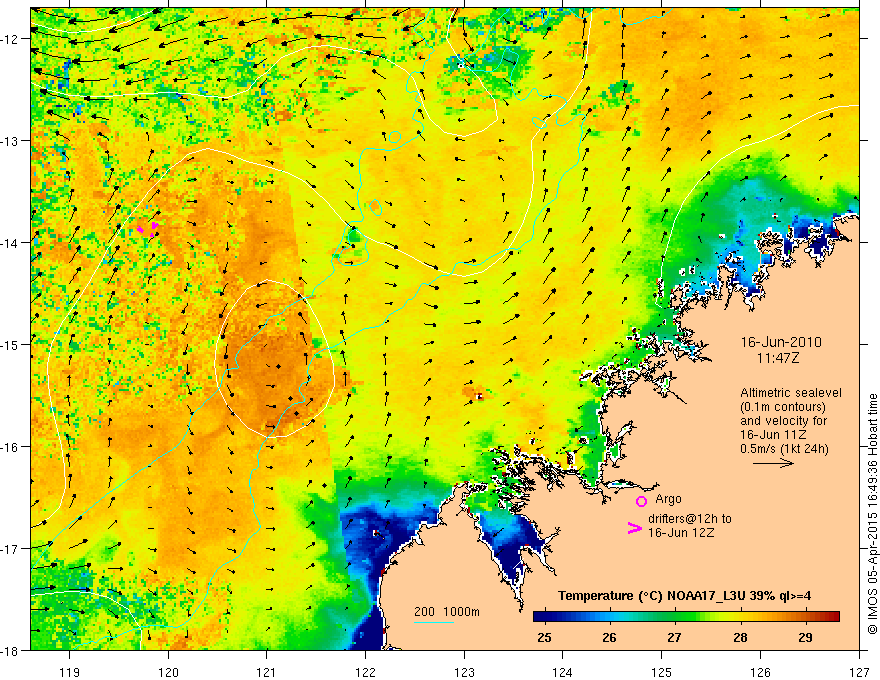Click the longitude label 123
Screen dimensions: 880x680
[464, 672]
